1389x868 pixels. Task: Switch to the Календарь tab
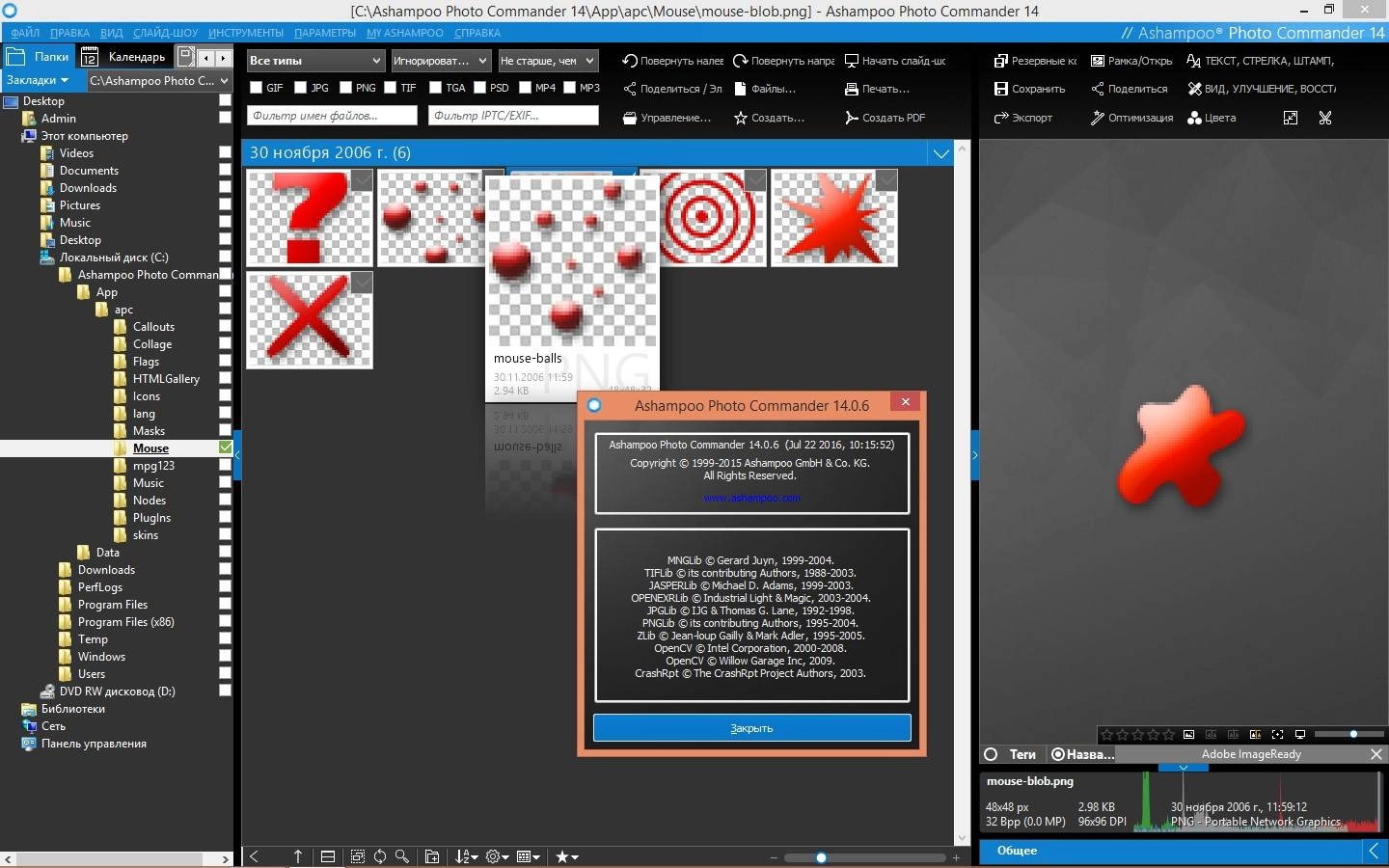126,57
